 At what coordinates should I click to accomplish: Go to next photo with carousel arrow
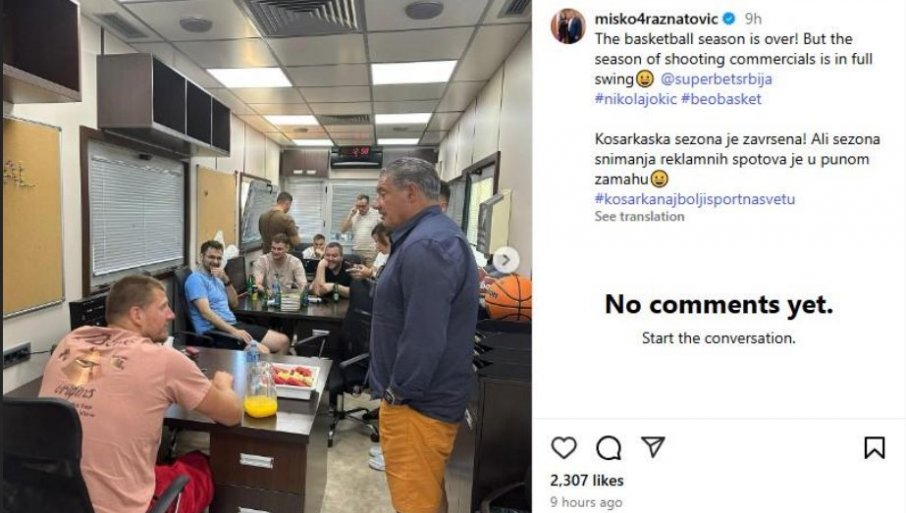tap(505, 261)
